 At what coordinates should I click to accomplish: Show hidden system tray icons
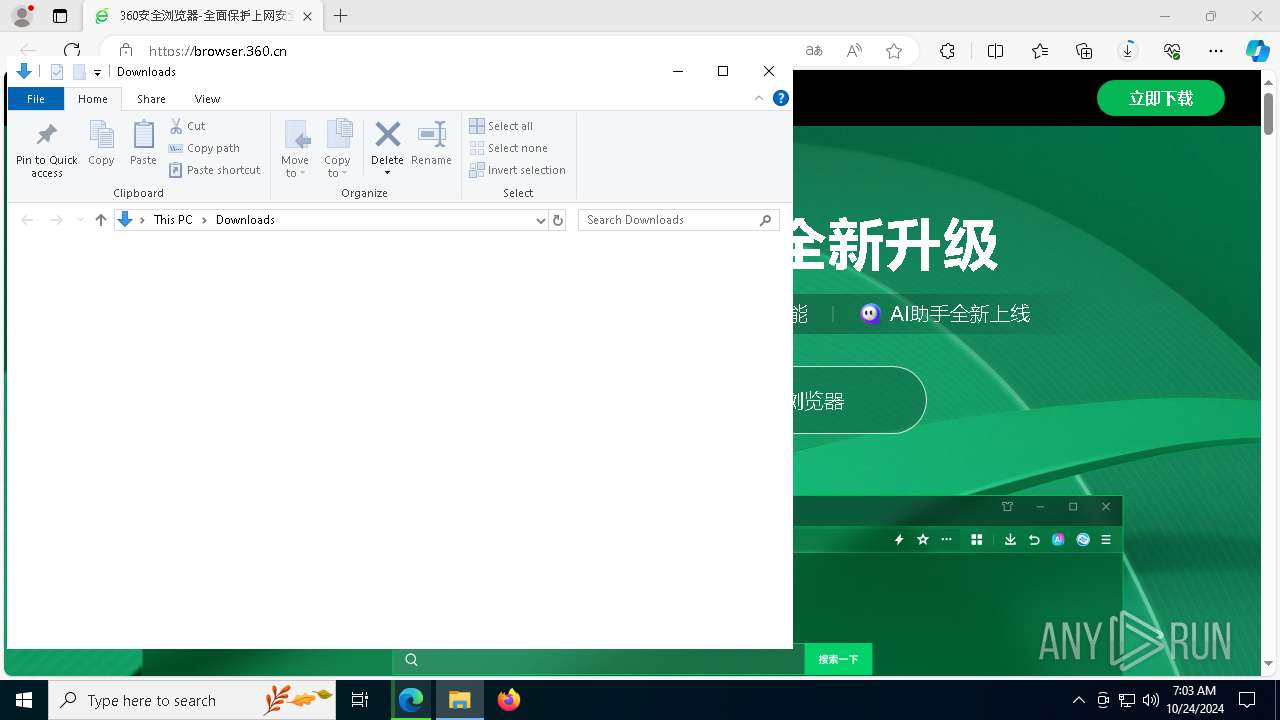point(1078,700)
